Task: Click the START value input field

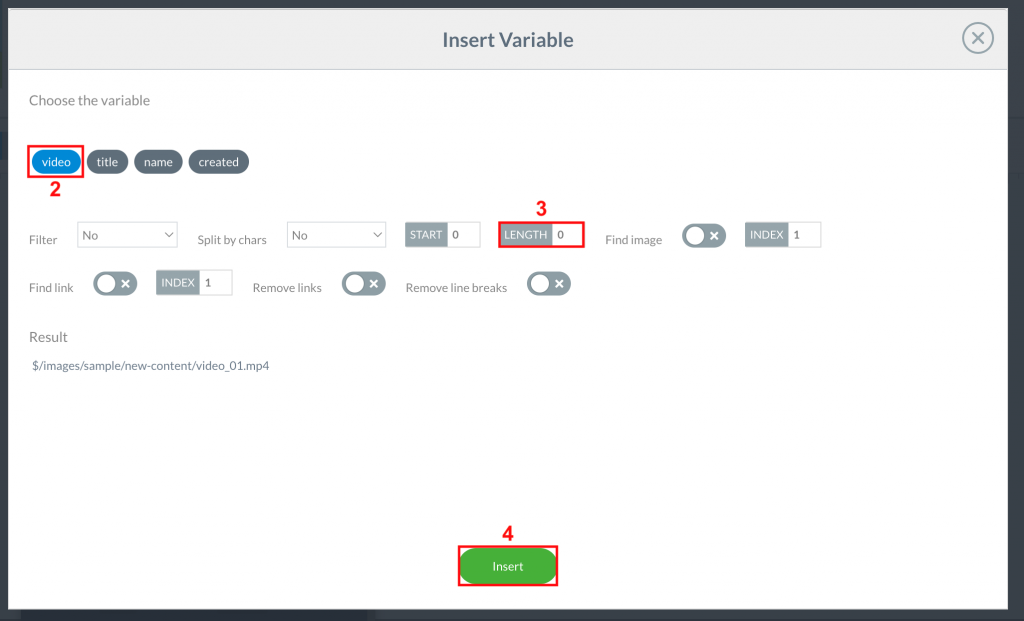Action: [464, 234]
